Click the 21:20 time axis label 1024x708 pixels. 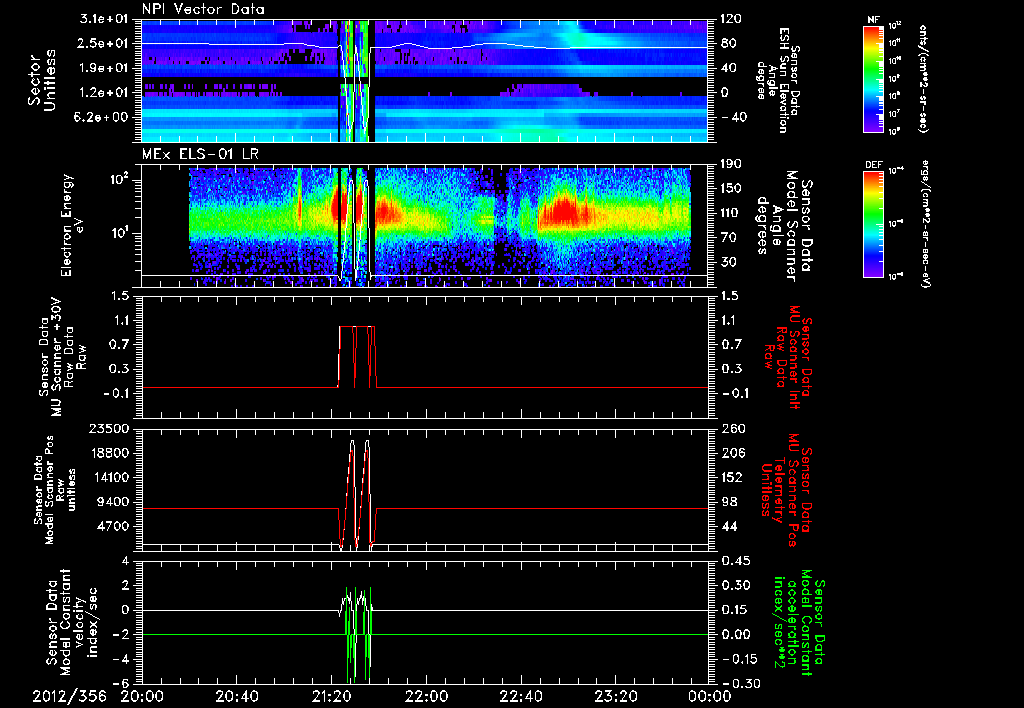tap(331, 697)
